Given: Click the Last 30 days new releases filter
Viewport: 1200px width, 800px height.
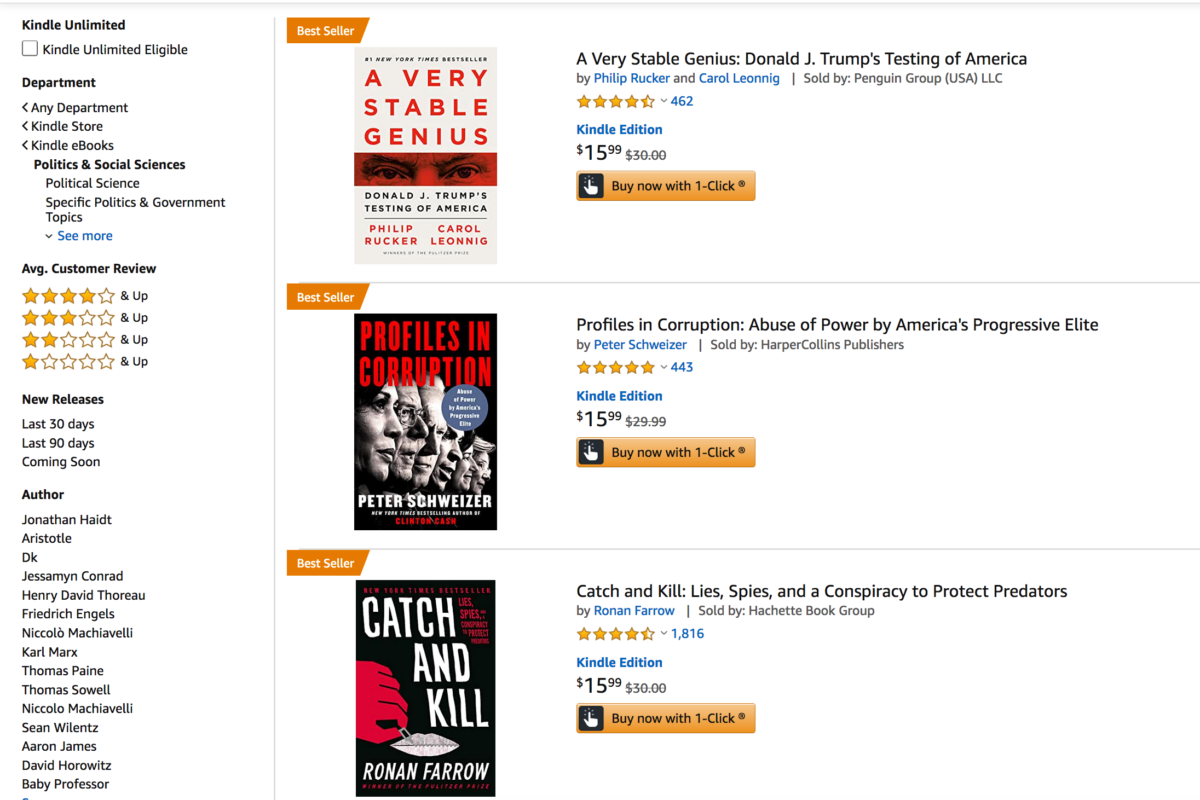Looking at the screenshot, I should [57, 423].
